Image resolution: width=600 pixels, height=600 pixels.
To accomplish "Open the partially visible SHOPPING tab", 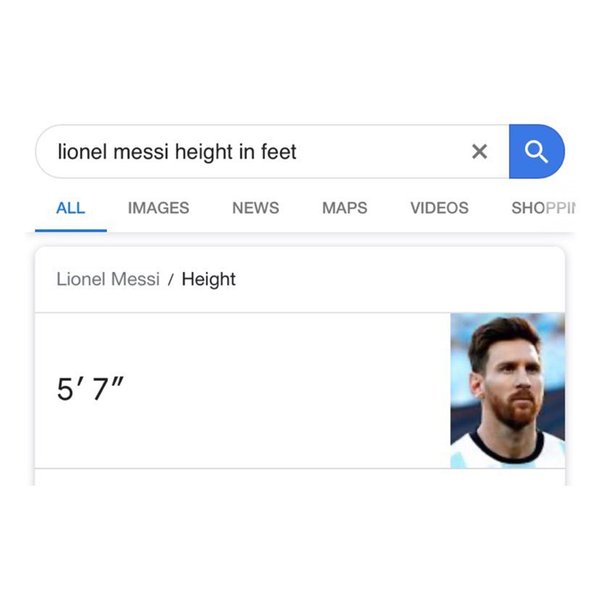I will [543, 208].
